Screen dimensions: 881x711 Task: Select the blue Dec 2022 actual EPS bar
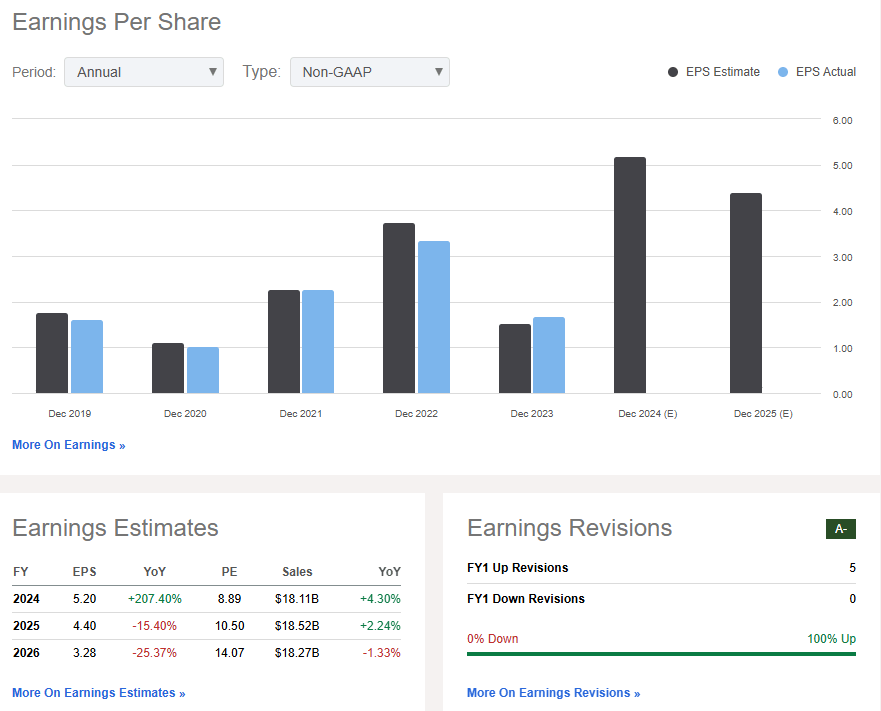[434, 315]
